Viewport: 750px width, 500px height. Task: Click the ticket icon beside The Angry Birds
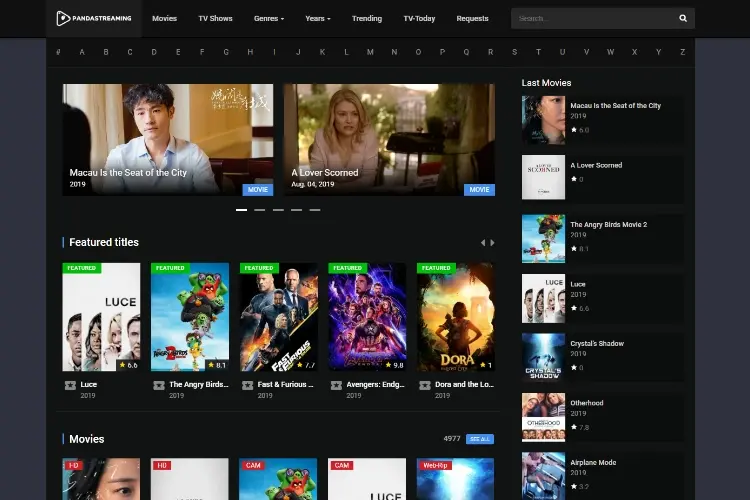159,385
